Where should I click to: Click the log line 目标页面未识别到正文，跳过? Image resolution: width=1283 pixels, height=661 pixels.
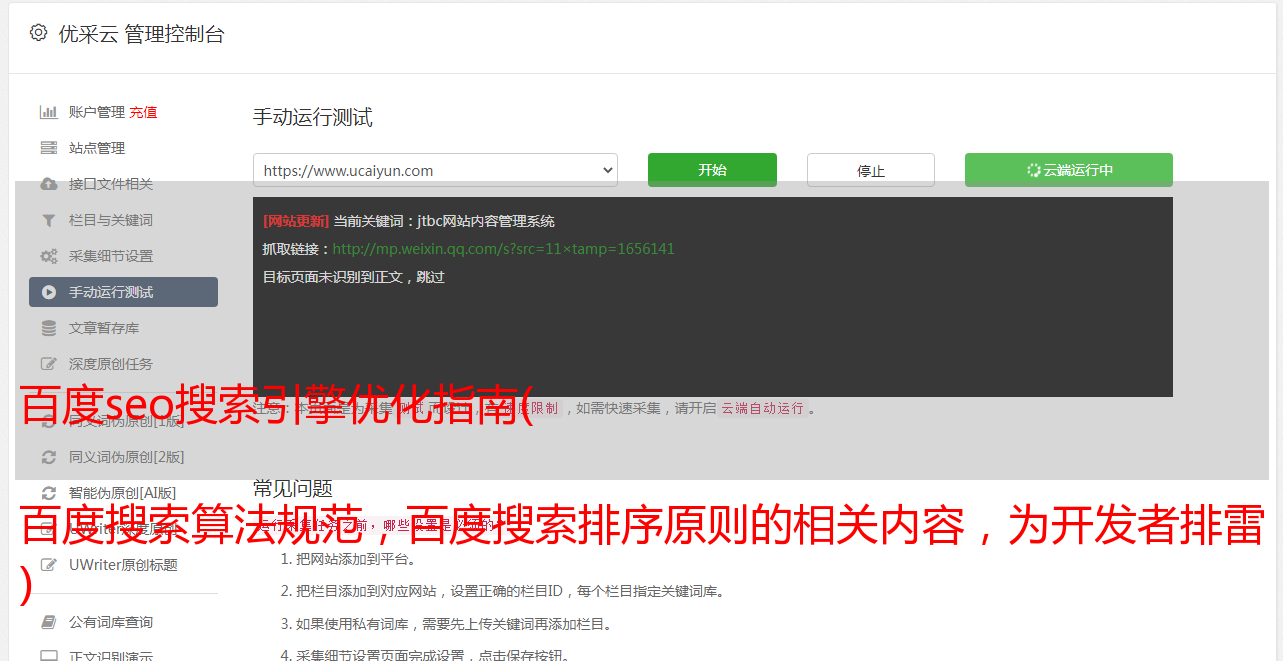pos(353,277)
